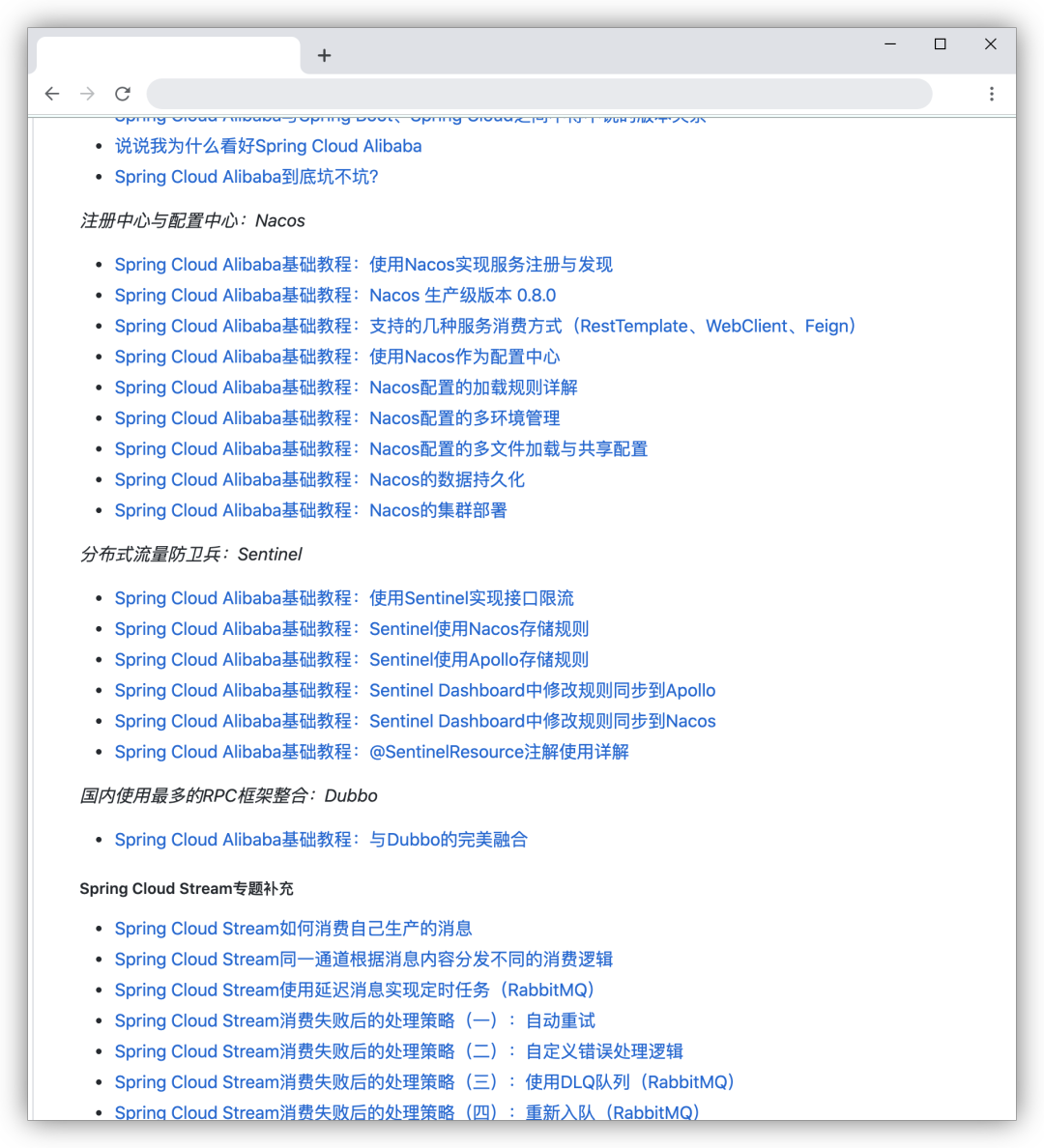Open tutorial Sentinel使用Apollo存储规则
Image resolution: width=1044 pixels, height=1148 pixels.
(352, 660)
